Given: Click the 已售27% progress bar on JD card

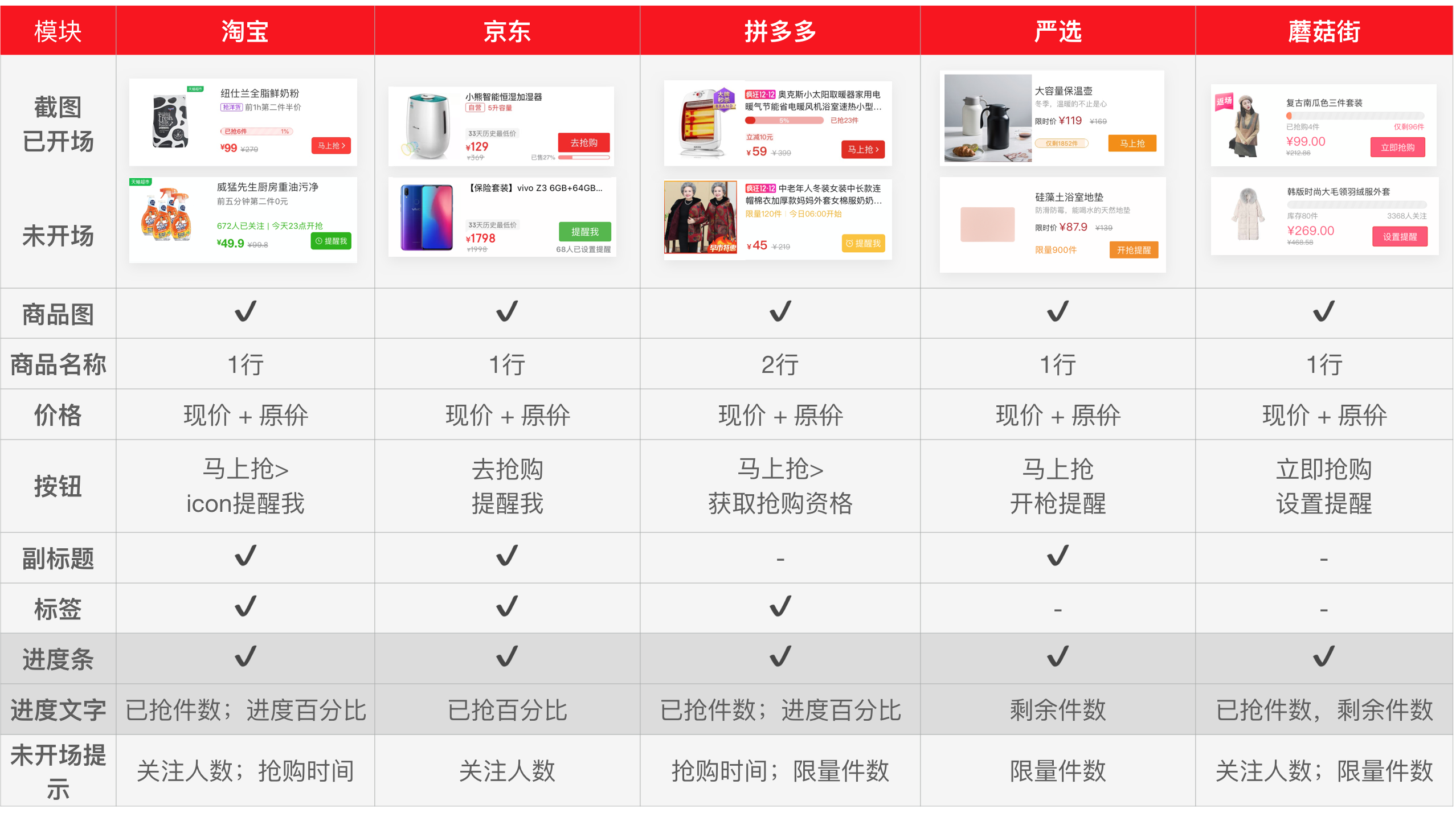Looking at the screenshot, I should [583, 158].
